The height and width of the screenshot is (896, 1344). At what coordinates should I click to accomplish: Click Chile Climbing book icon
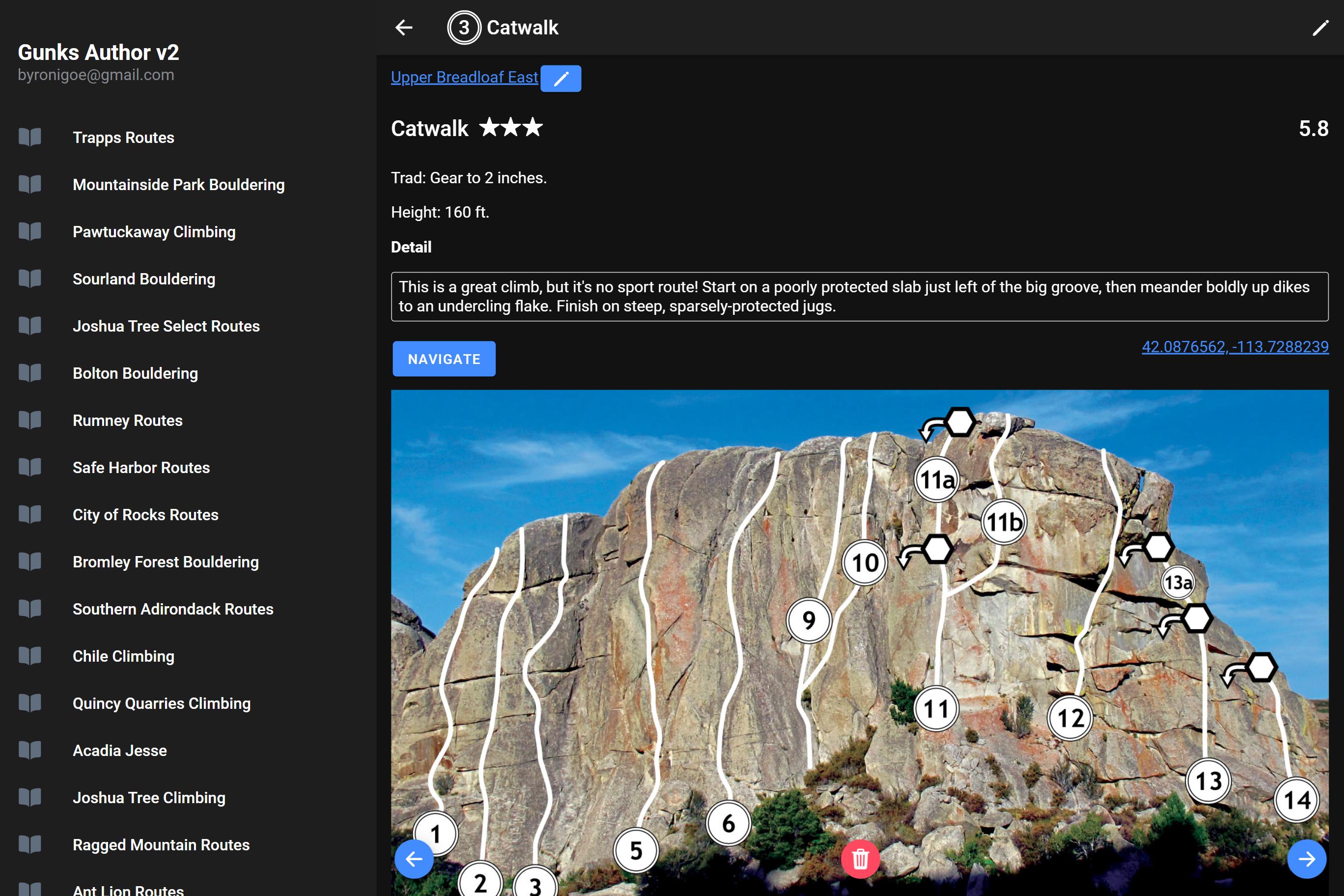pyautogui.click(x=29, y=656)
